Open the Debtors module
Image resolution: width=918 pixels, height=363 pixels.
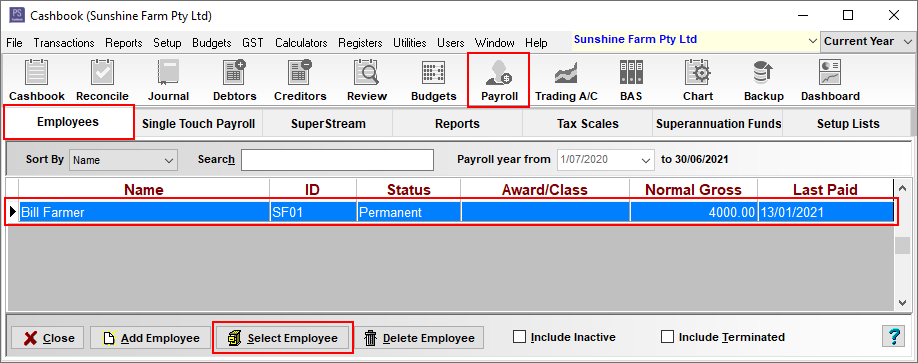click(234, 80)
